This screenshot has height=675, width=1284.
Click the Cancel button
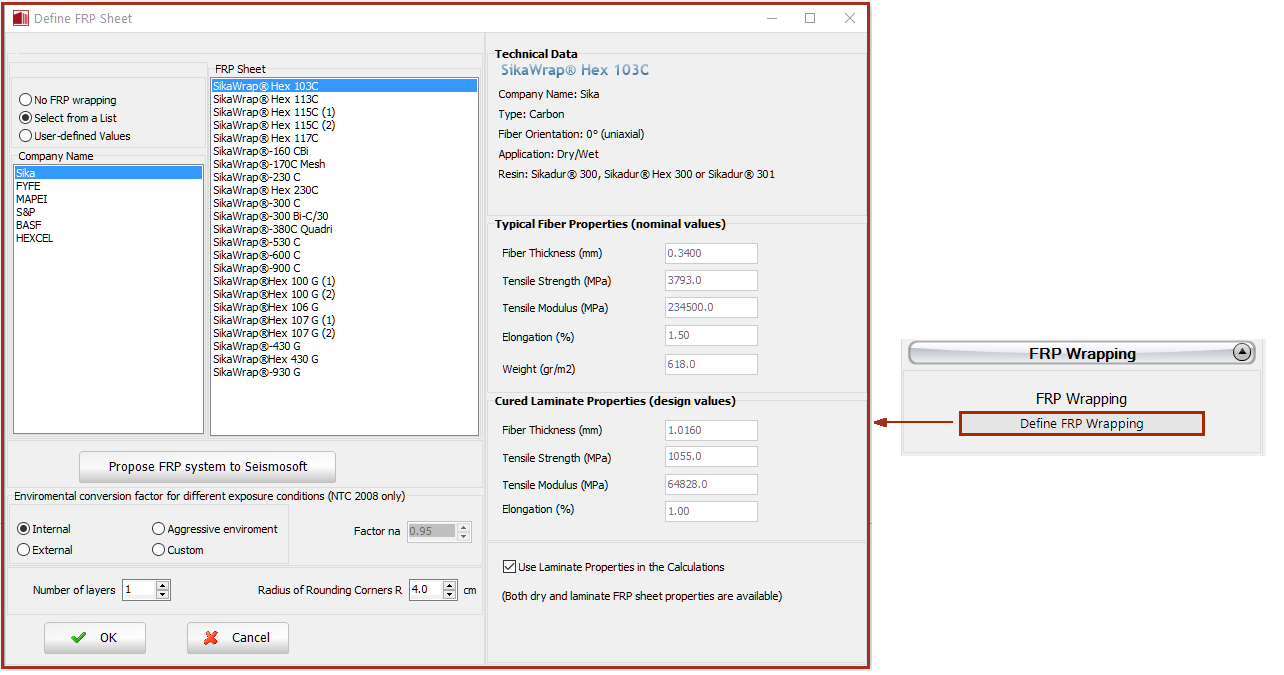pos(238,638)
